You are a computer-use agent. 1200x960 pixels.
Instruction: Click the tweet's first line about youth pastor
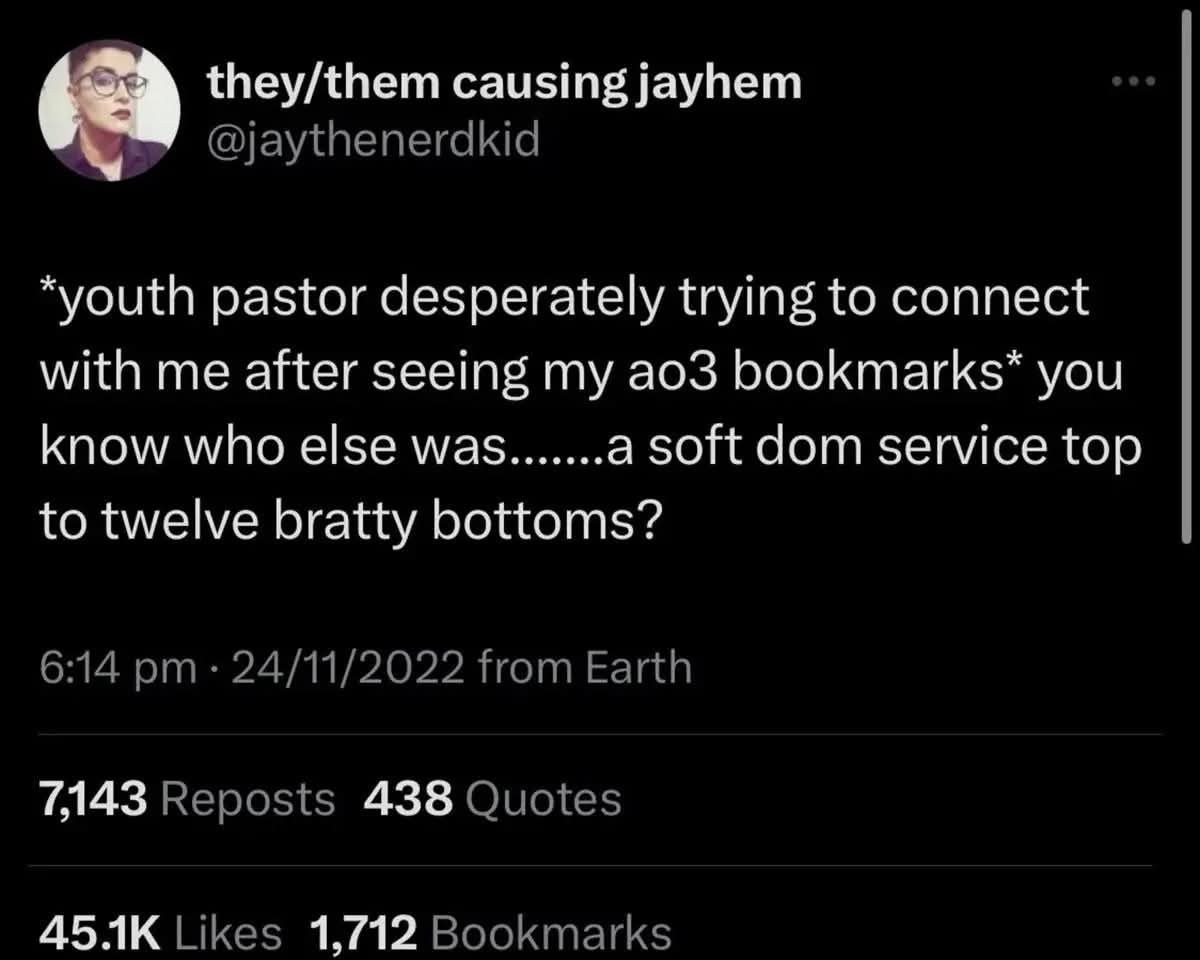click(x=565, y=299)
